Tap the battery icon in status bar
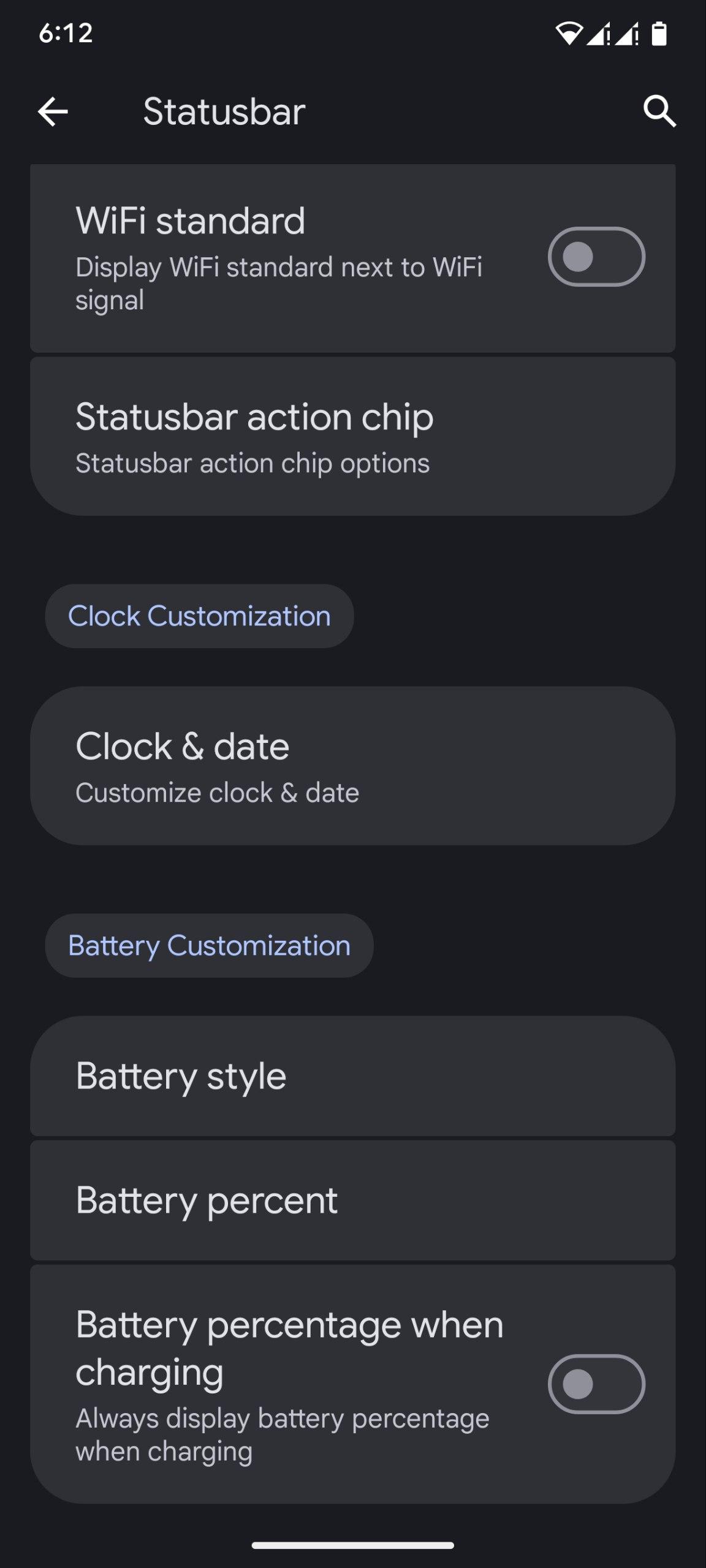The width and height of the screenshot is (706, 1568). click(x=659, y=34)
